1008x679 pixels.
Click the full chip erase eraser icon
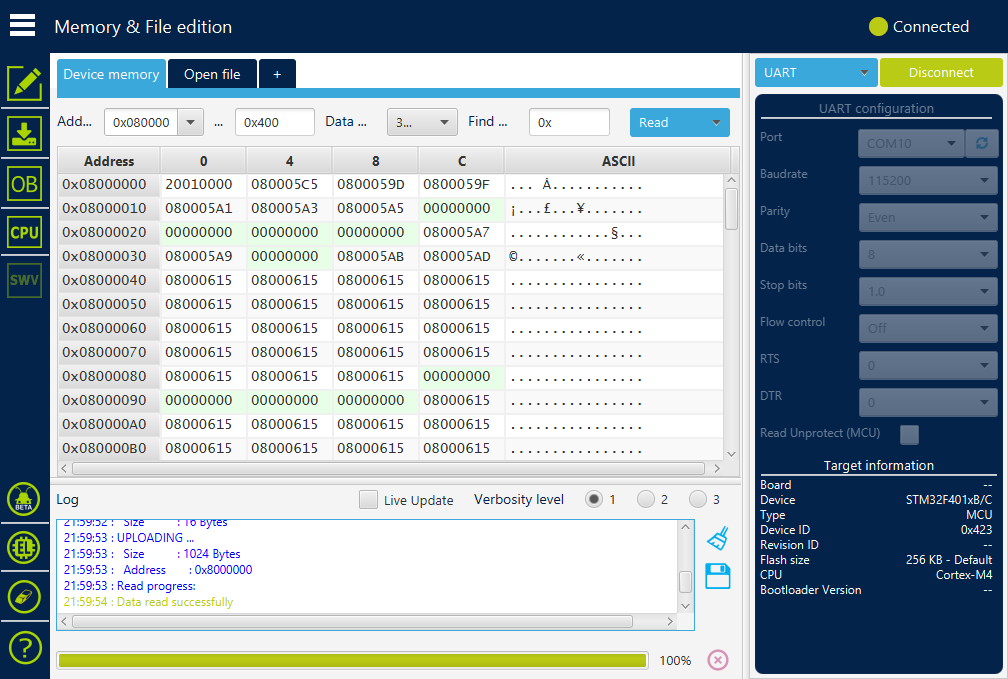[24, 597]
